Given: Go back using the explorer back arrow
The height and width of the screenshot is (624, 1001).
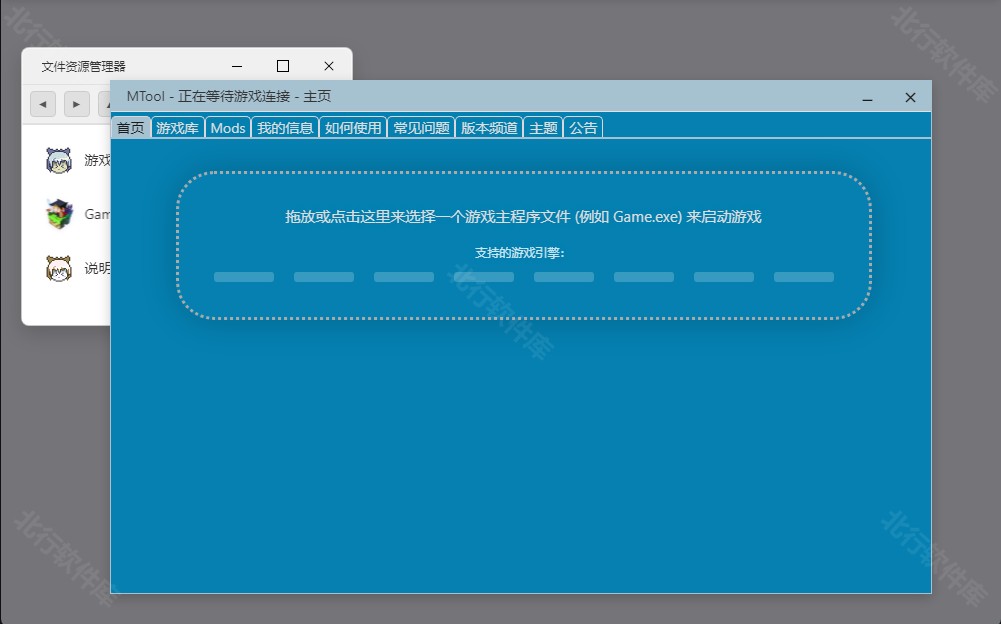Looking at the screenshot, I should coord(43,104).
